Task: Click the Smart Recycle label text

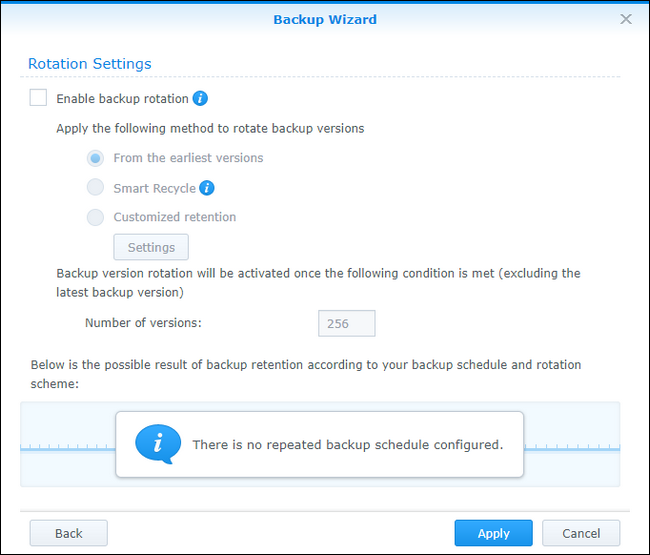Action: (x=154, y=188)
